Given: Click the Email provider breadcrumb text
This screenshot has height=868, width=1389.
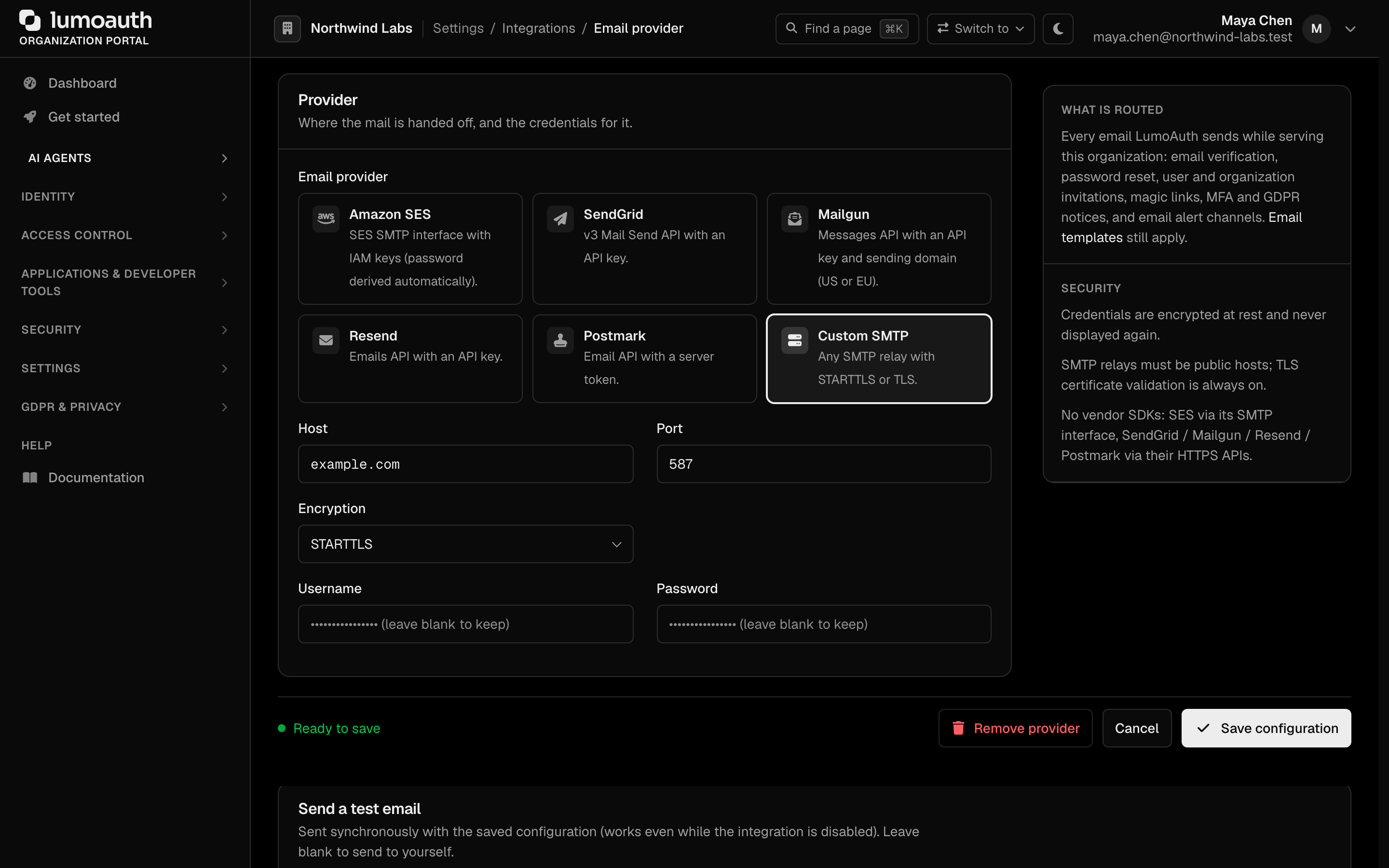Looking at the screenshot, I should tap(638, 28).
